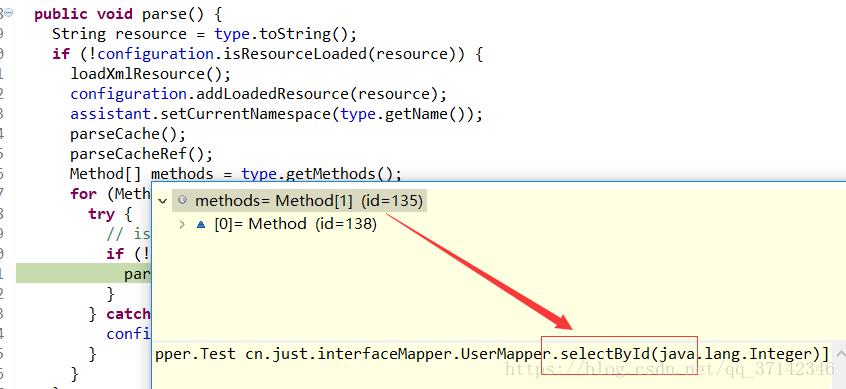The width and height of the screenshot is (846, 389).
Task: Click the 'catch' keyword in the code
Action: point(128,313)
